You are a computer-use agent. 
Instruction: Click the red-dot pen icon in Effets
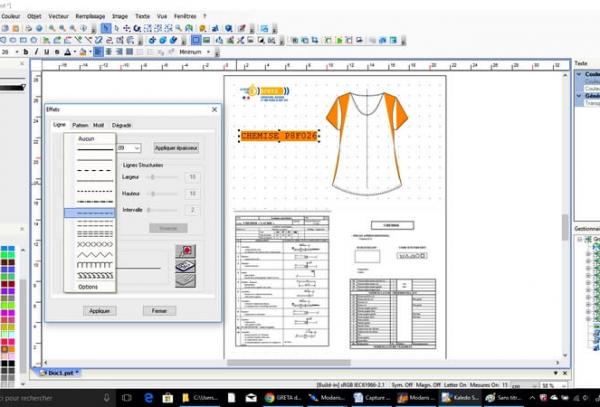186,251
